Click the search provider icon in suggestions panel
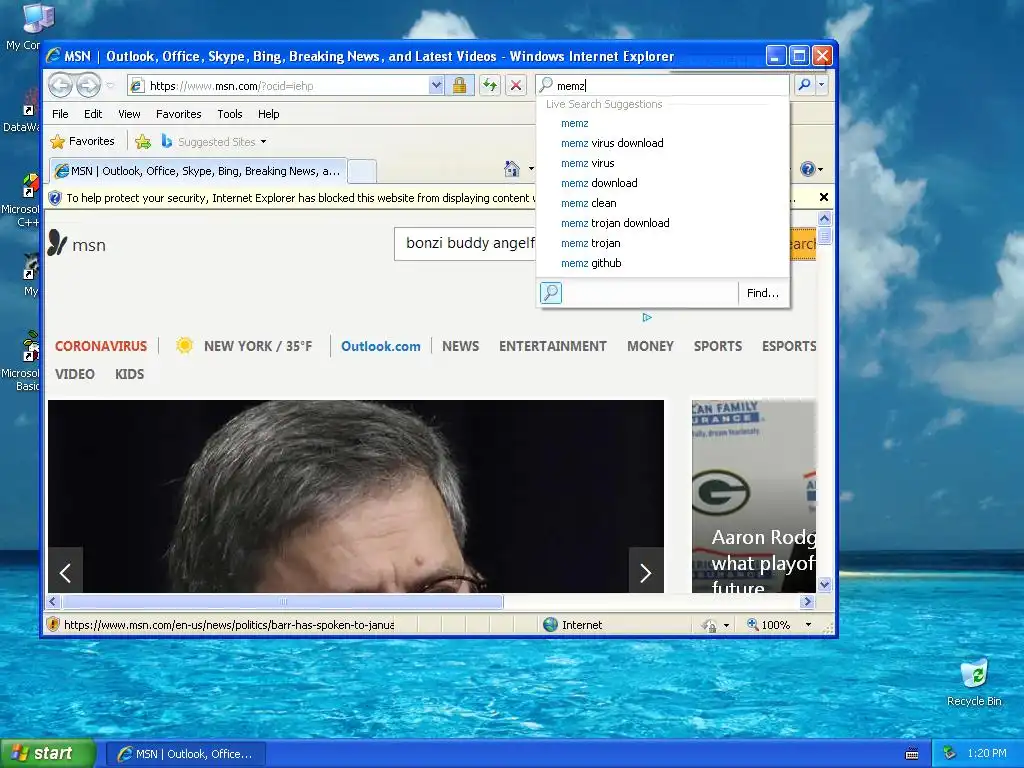The height and width of the screenshot is (768, 1024). point(551,293)
